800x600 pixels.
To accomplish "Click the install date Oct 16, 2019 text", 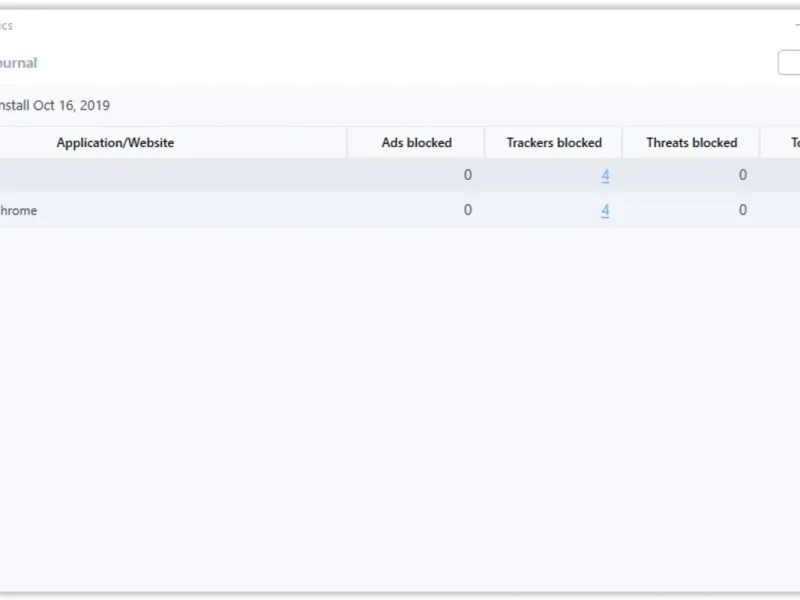I will click(x=55, y=105).
